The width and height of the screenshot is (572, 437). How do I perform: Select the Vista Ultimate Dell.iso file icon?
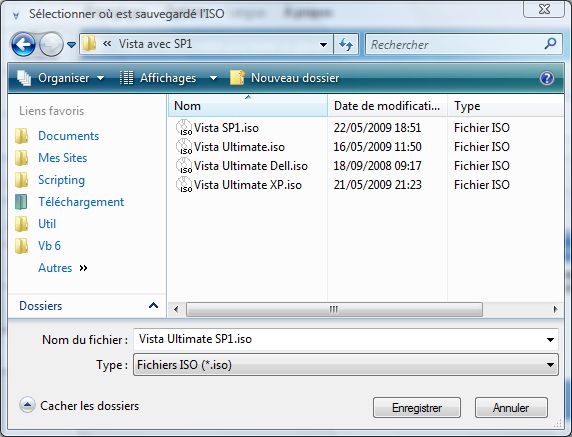tap(184, 166)
